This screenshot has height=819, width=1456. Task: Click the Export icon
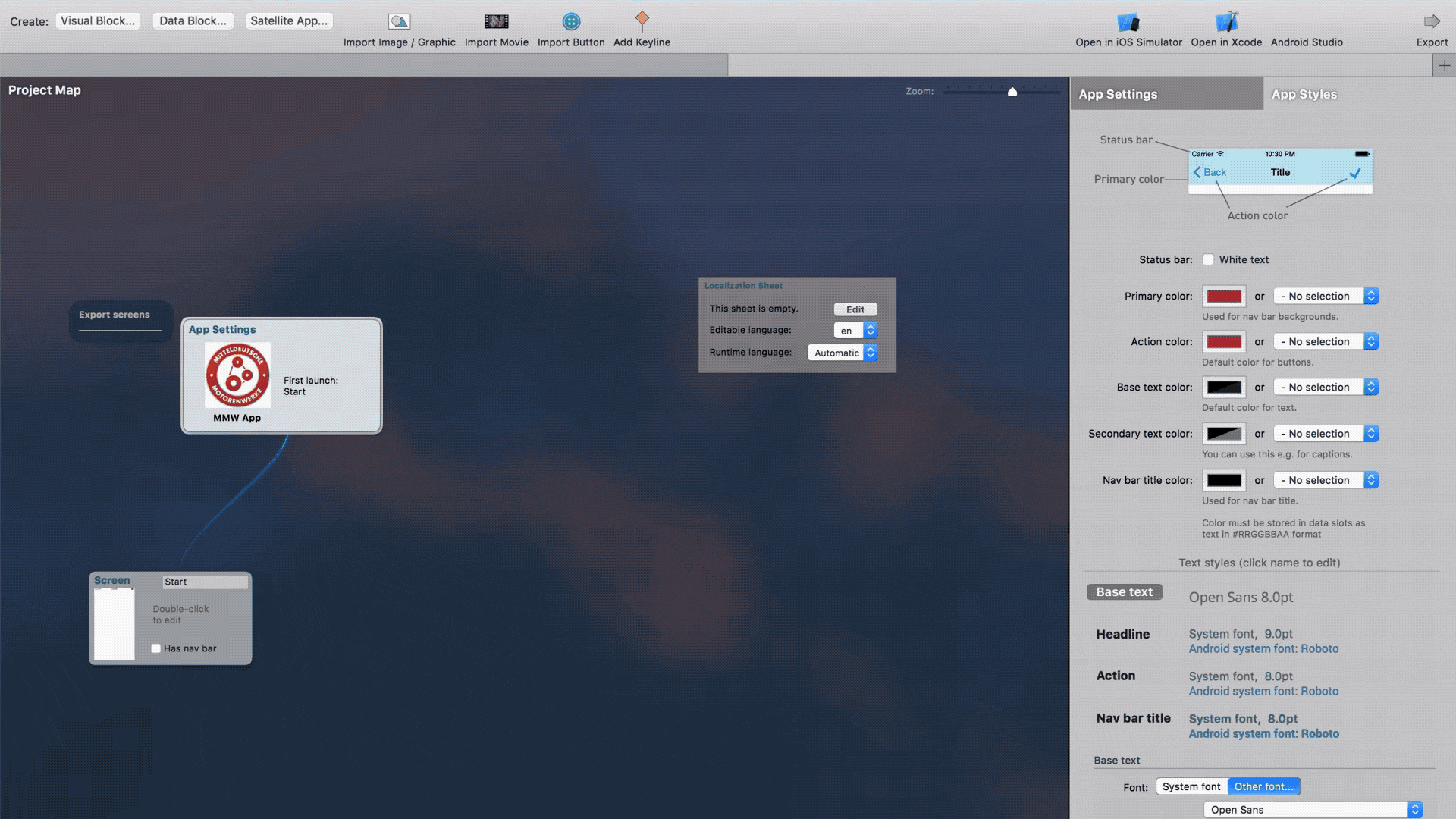(1434, 21)
